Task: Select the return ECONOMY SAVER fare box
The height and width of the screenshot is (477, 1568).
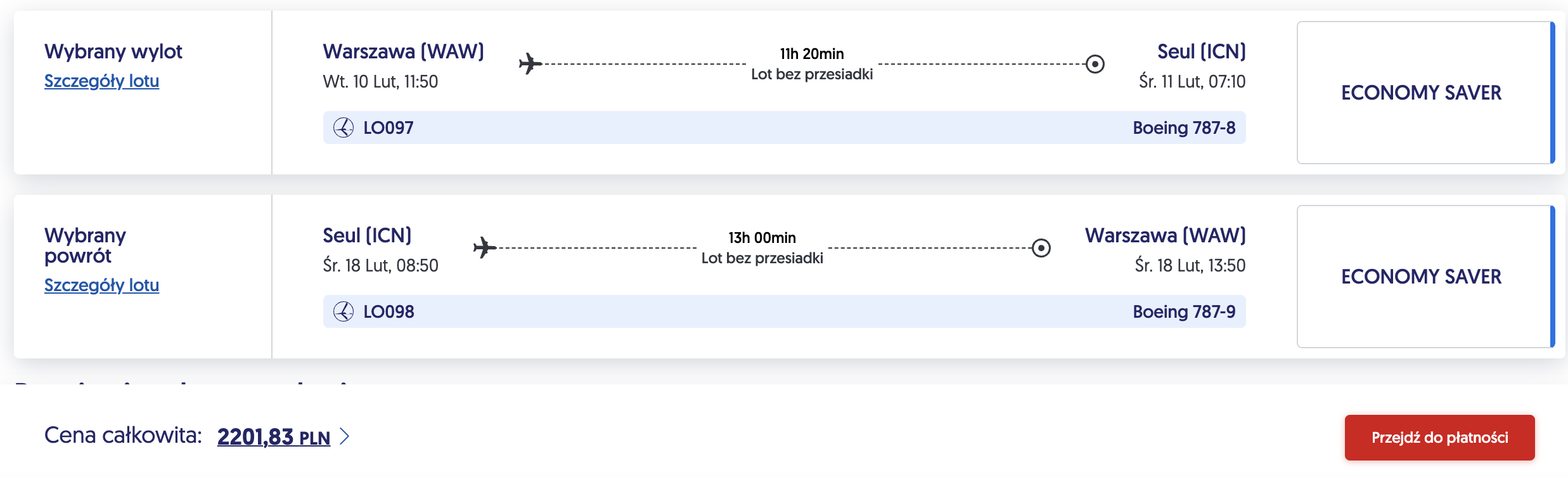Action: pyautogui.click(x=1425, y=277)
